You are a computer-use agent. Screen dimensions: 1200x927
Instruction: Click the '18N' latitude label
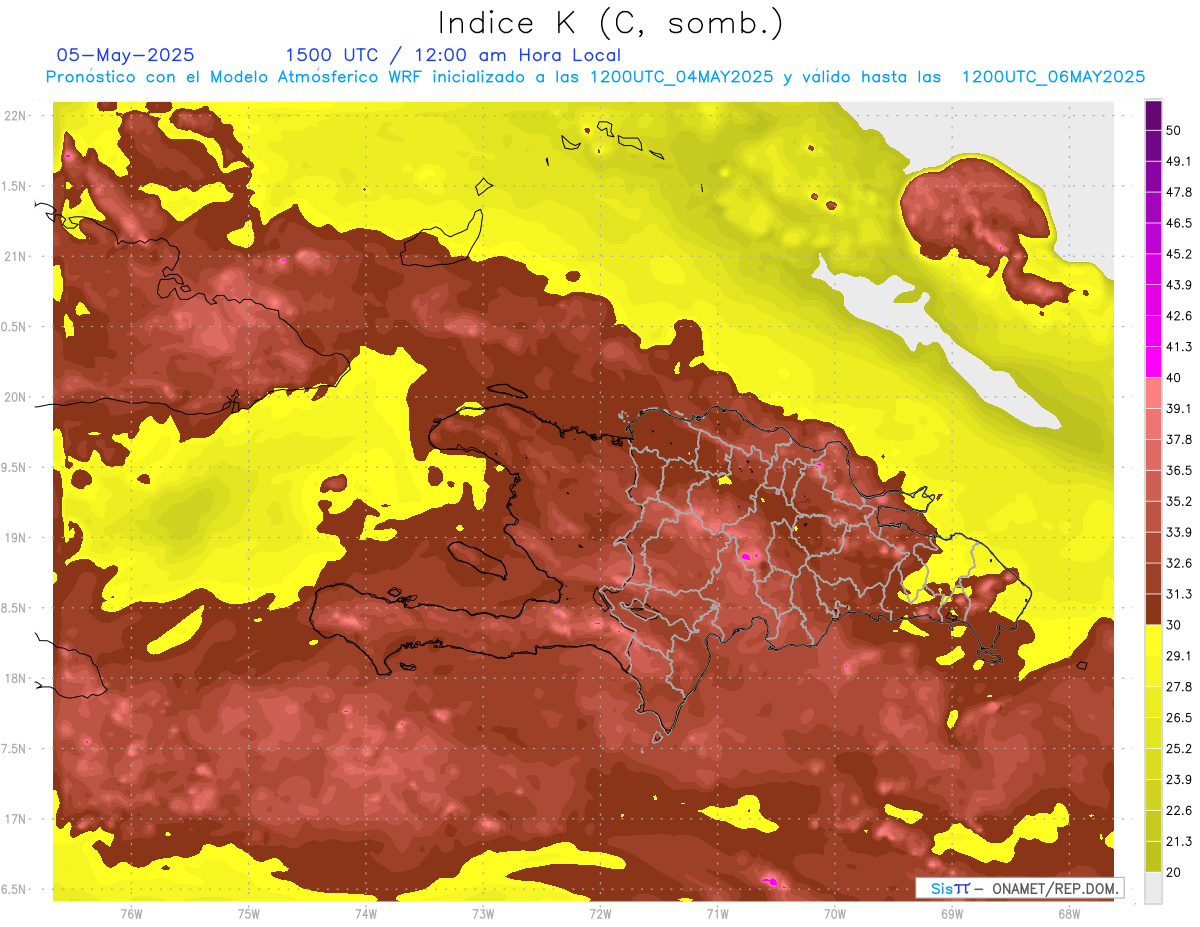[16, 678]
